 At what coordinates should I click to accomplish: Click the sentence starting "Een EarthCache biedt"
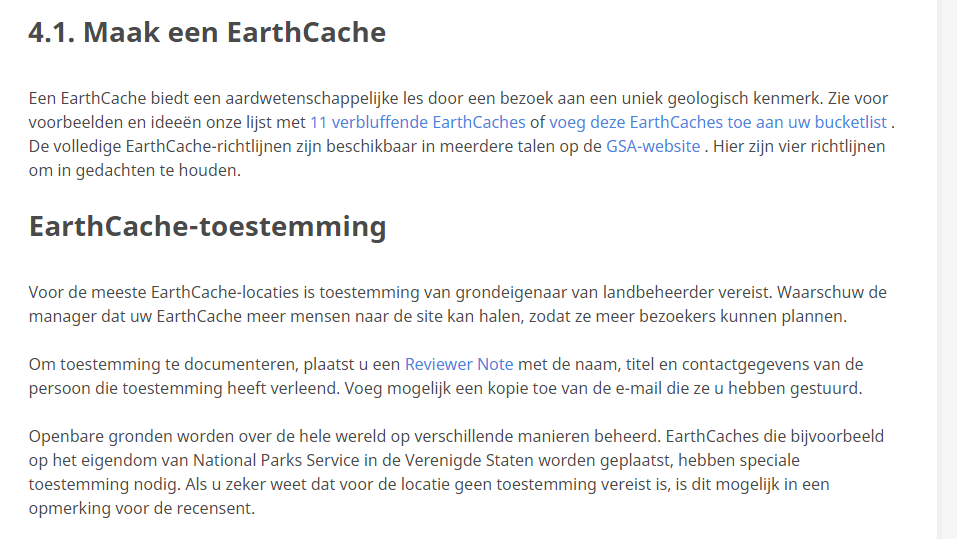[x=300, y=99]
